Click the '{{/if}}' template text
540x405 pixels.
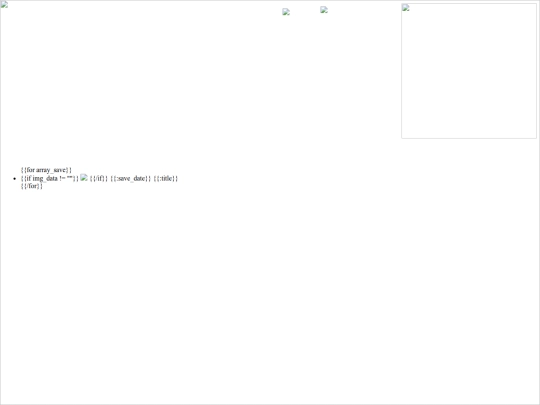point(99,178)
